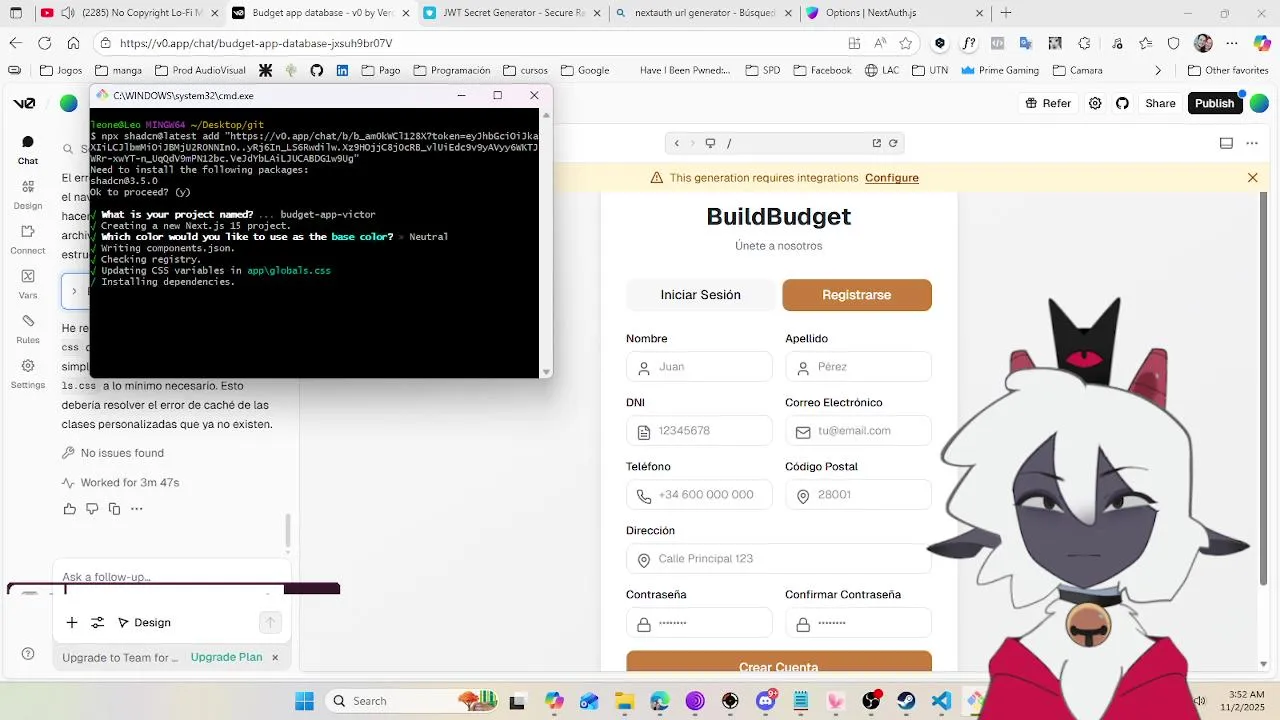Dislike the chat response with thumbs down
The width and height of the screenshot is (1280, 720).
pyautogui.click(x=92, y=509)
